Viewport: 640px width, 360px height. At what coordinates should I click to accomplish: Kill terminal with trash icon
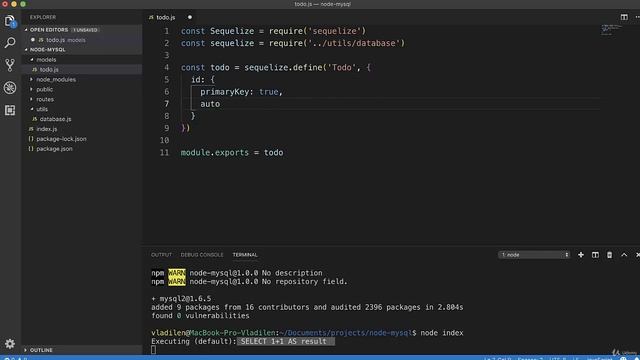click(609, 255)
